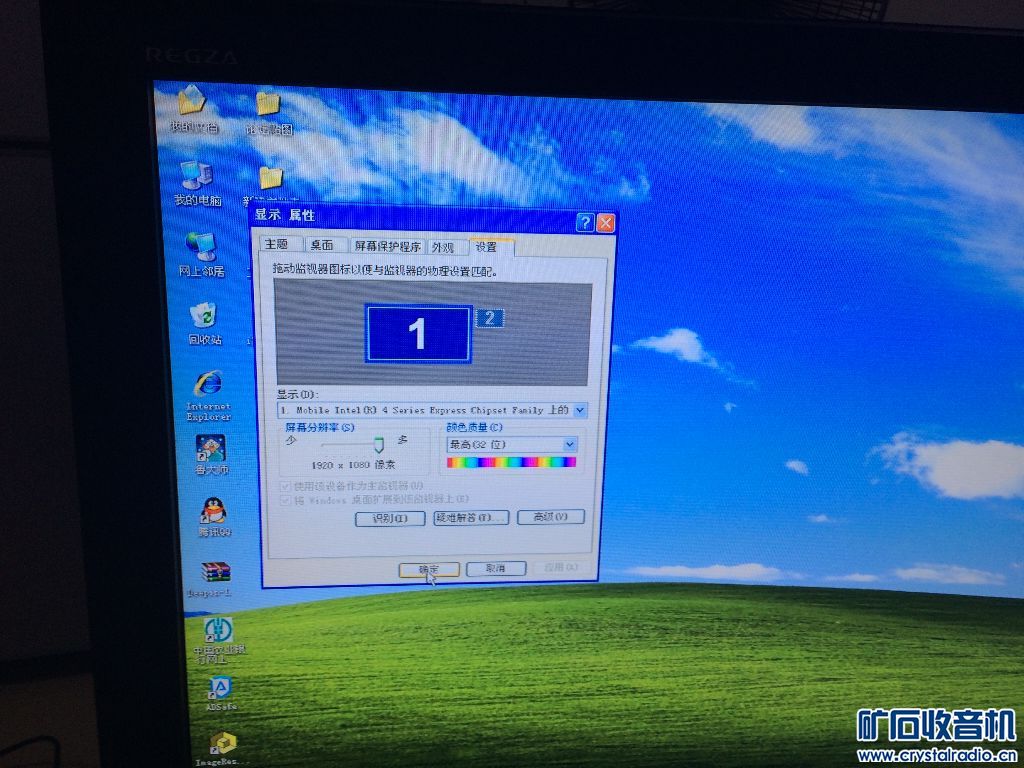
Task: Launch the ADSafe desktop shortcut
Action: [x=221, y=694]
